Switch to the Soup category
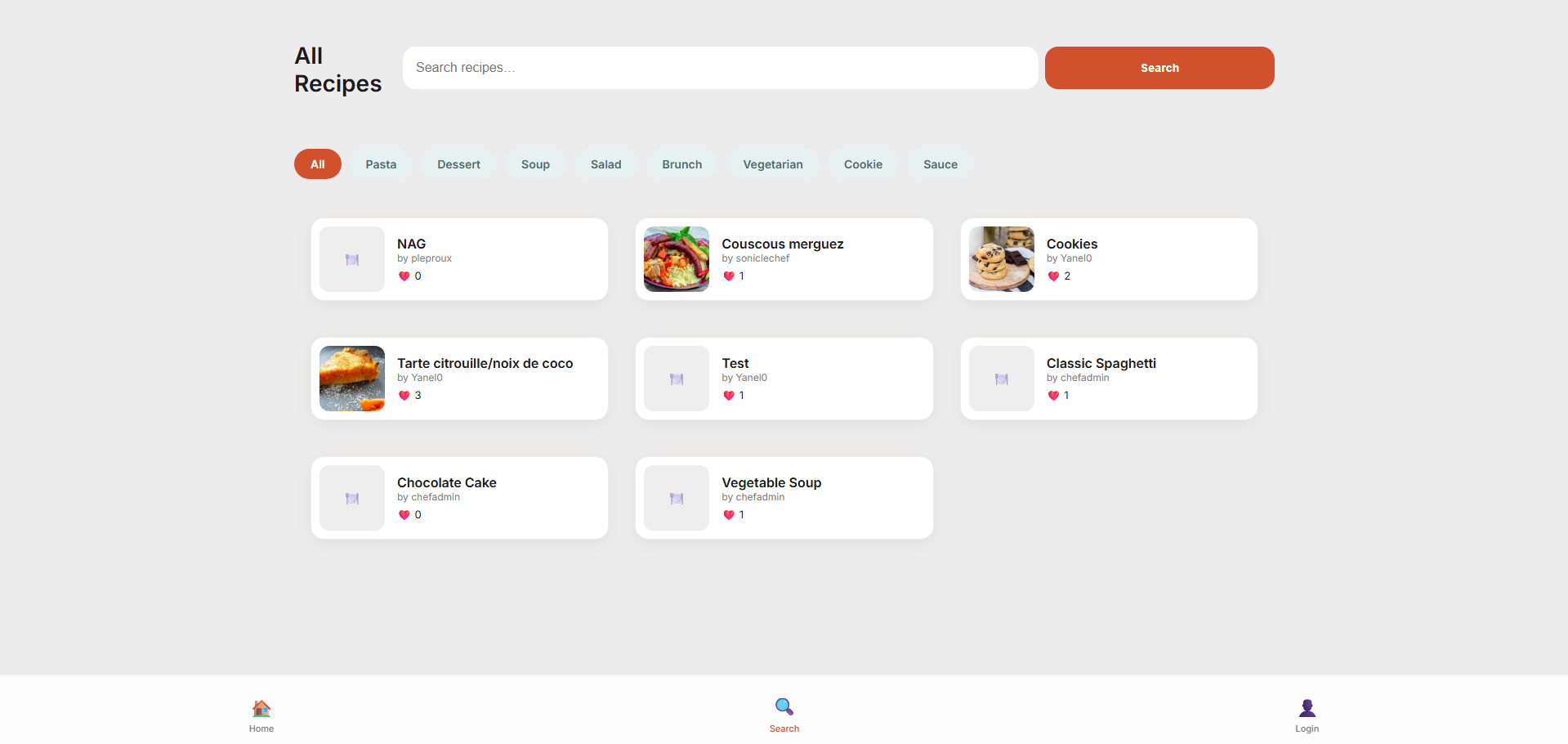 tap(535, 164)
